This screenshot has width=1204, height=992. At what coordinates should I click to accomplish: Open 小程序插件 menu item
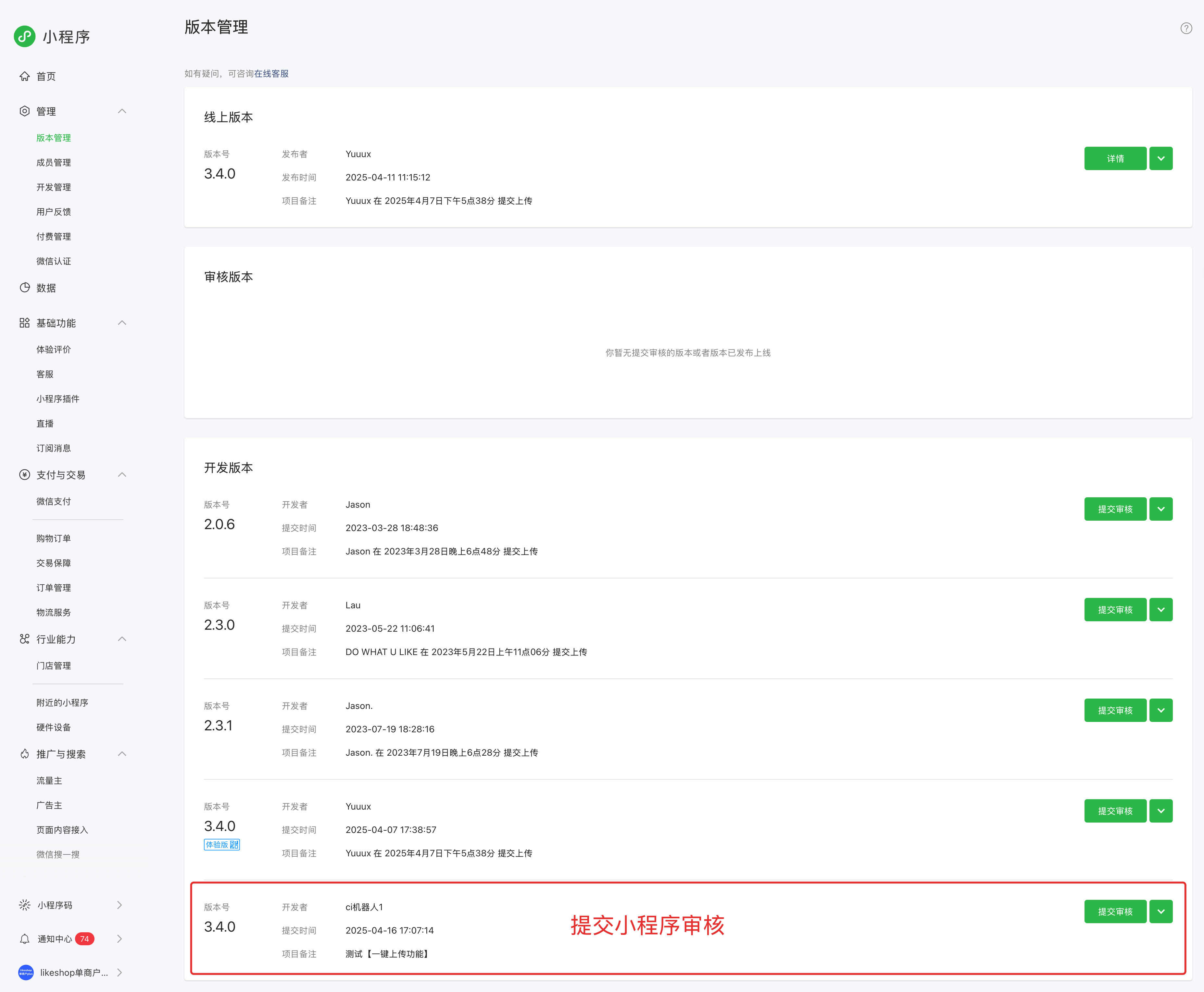(58, 398)
